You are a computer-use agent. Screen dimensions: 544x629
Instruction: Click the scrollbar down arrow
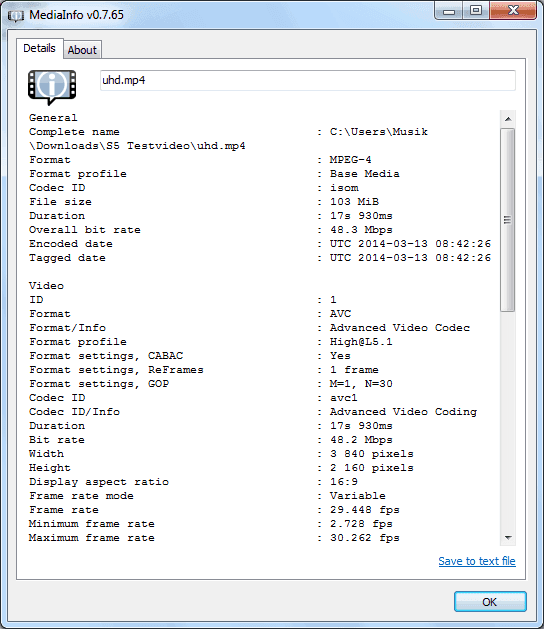coord(508,538)
